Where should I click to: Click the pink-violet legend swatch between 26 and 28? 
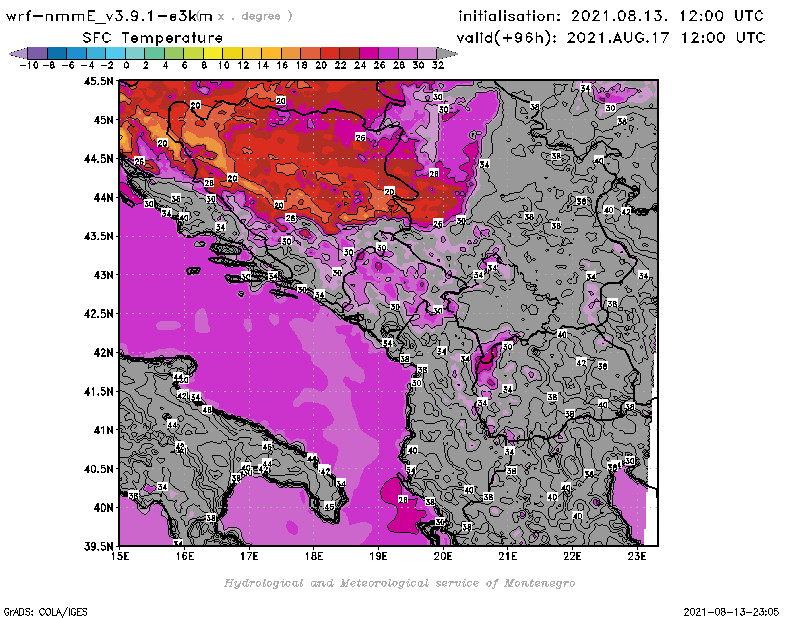388,53
